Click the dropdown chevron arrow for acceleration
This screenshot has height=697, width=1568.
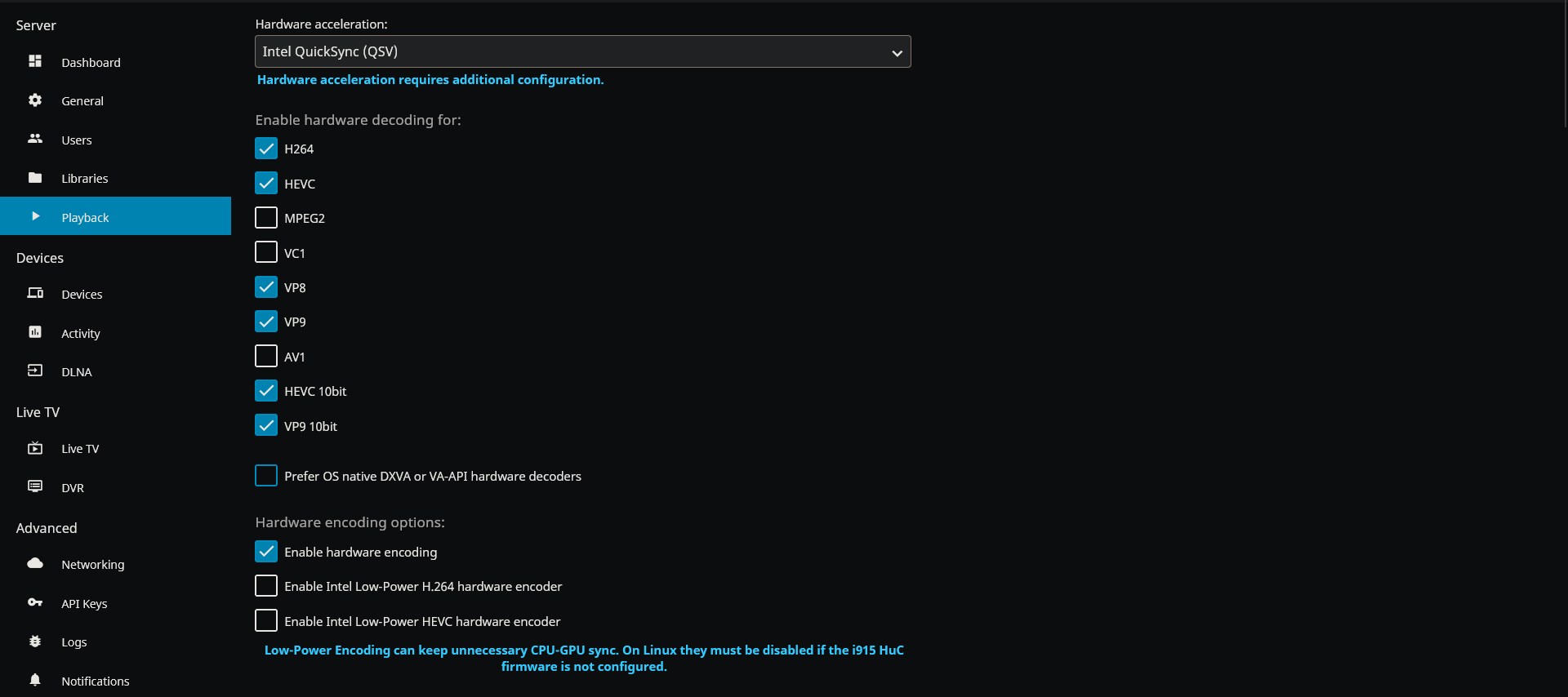click(x=897, y=53)
